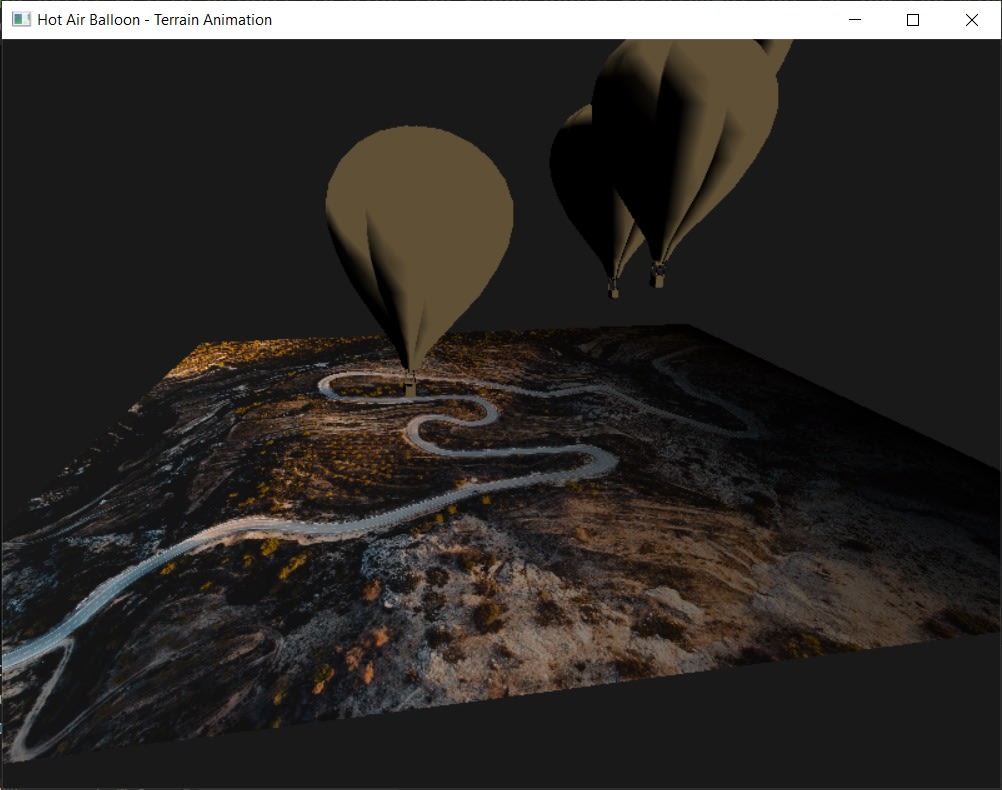Click the small balloon behind the big one

click(x=572, y=170)
